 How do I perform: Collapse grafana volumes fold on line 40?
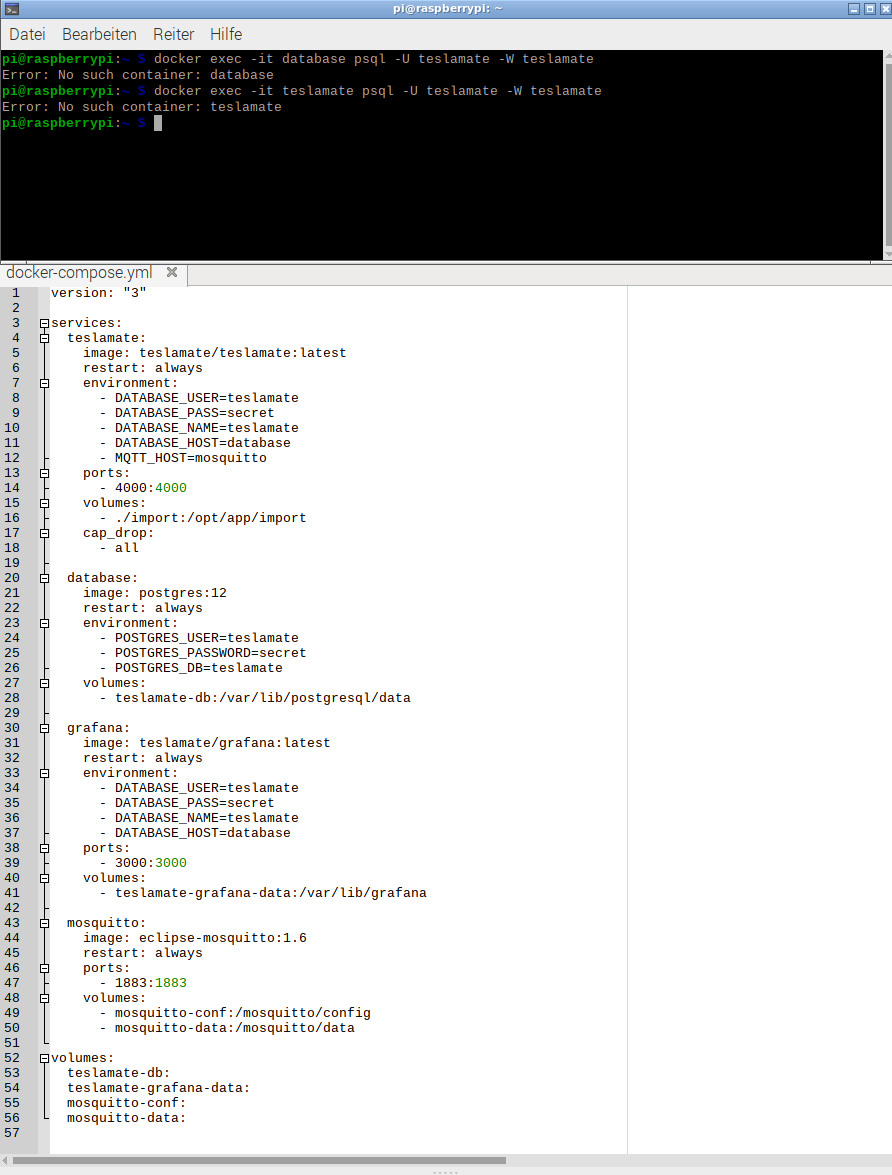[44, 878]
